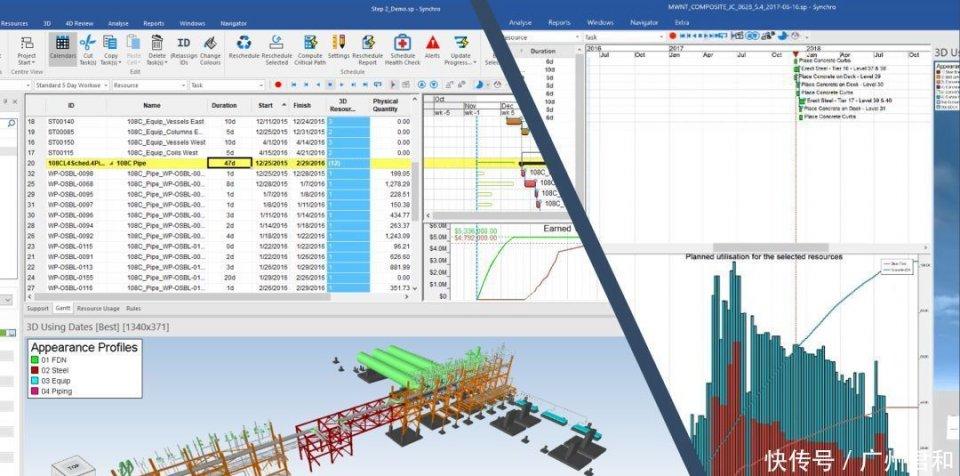Collapse the 108C Pipe summary row
960x476 pixels.
pos(111,163)
